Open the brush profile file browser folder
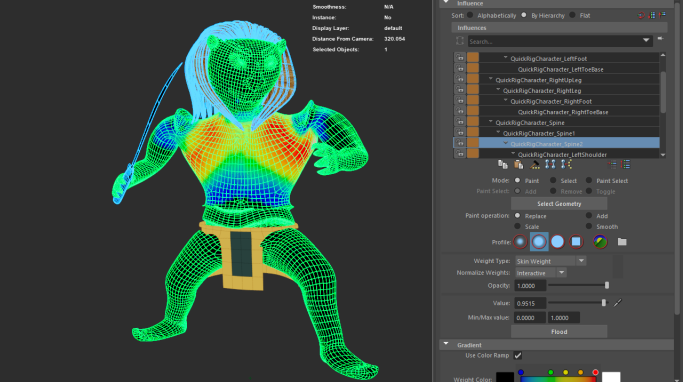This screenshot has width=683, height=382. (x=622, y=241)
